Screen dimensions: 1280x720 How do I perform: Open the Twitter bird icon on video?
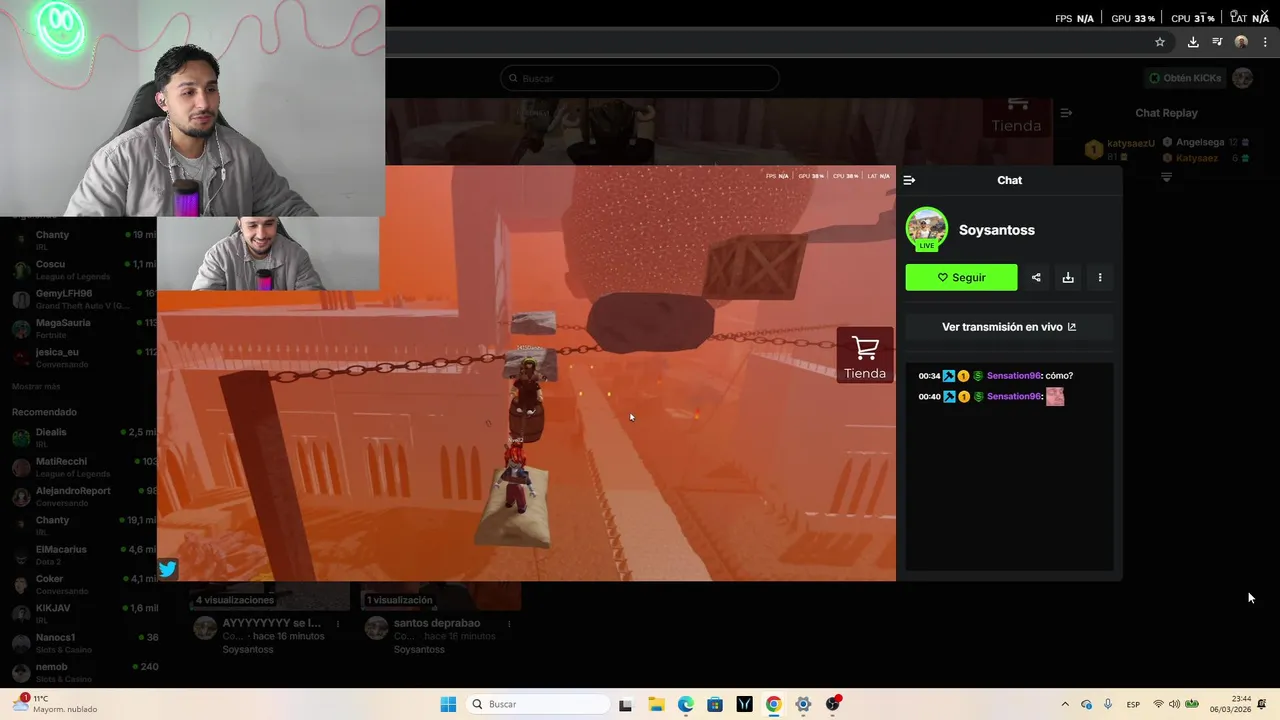pyautogui.click(x=167, y=568)
